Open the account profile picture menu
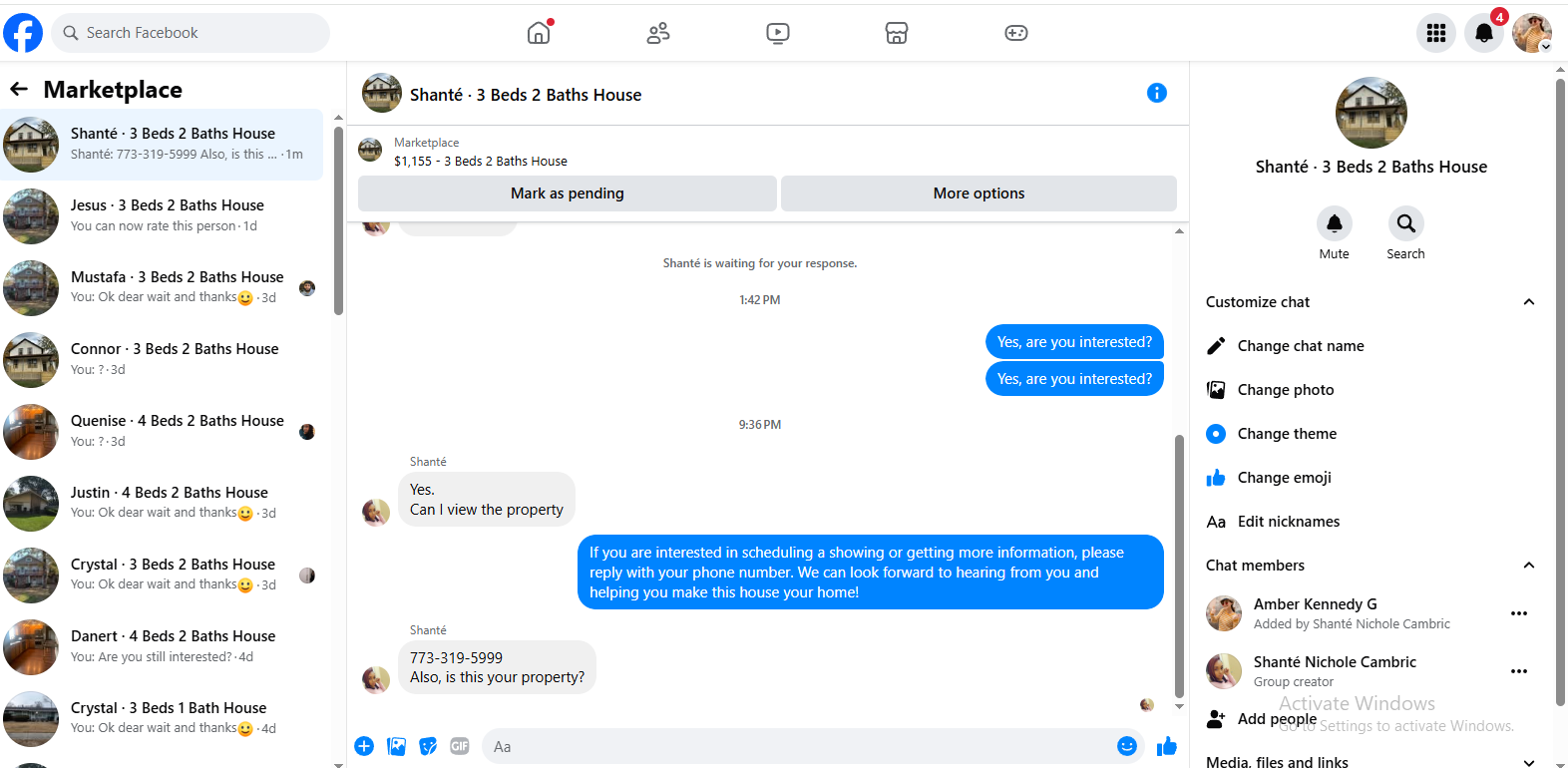This screenshot has height=768, width=1568. (x=1532, y=33)
